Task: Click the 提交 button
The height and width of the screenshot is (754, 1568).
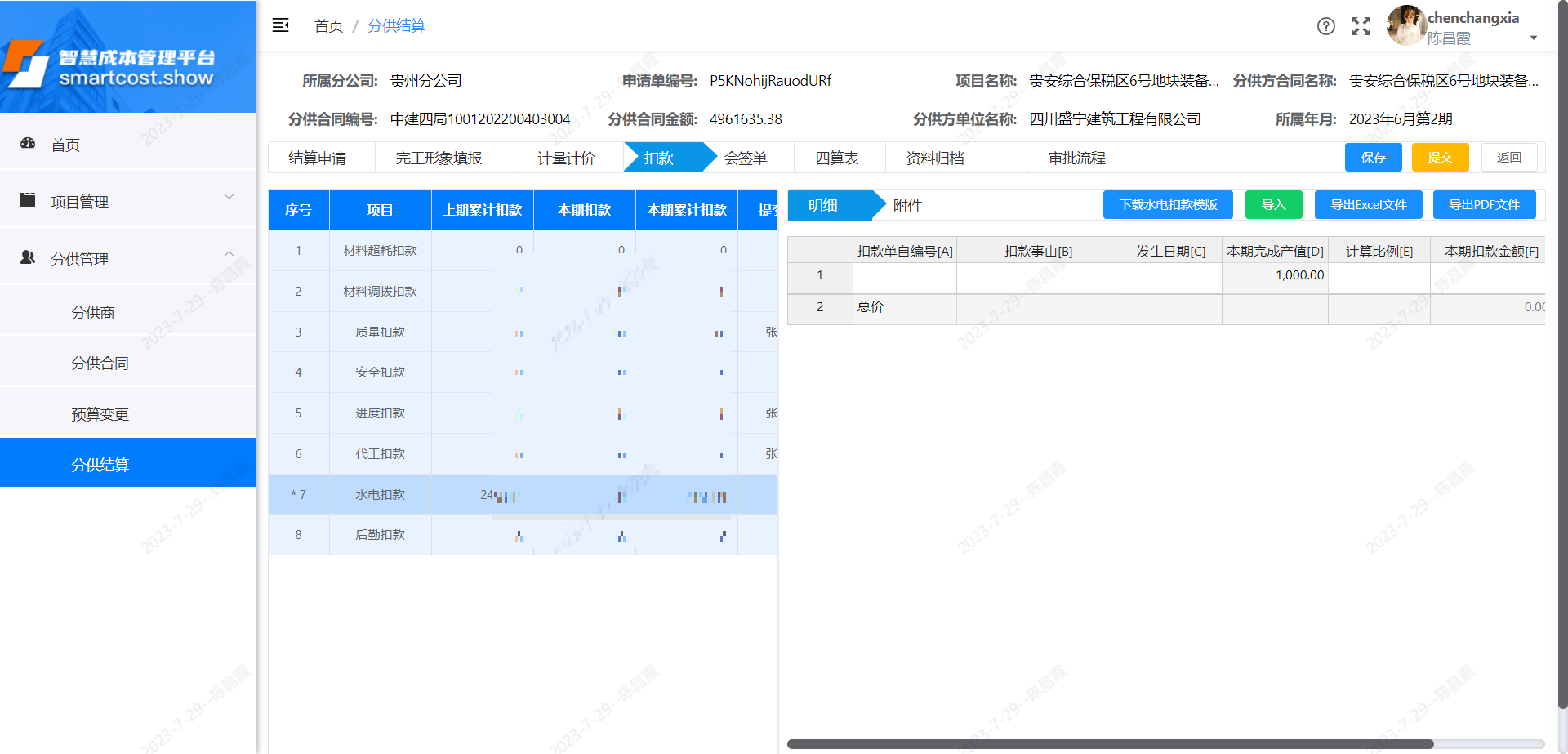Action: 1440,157
